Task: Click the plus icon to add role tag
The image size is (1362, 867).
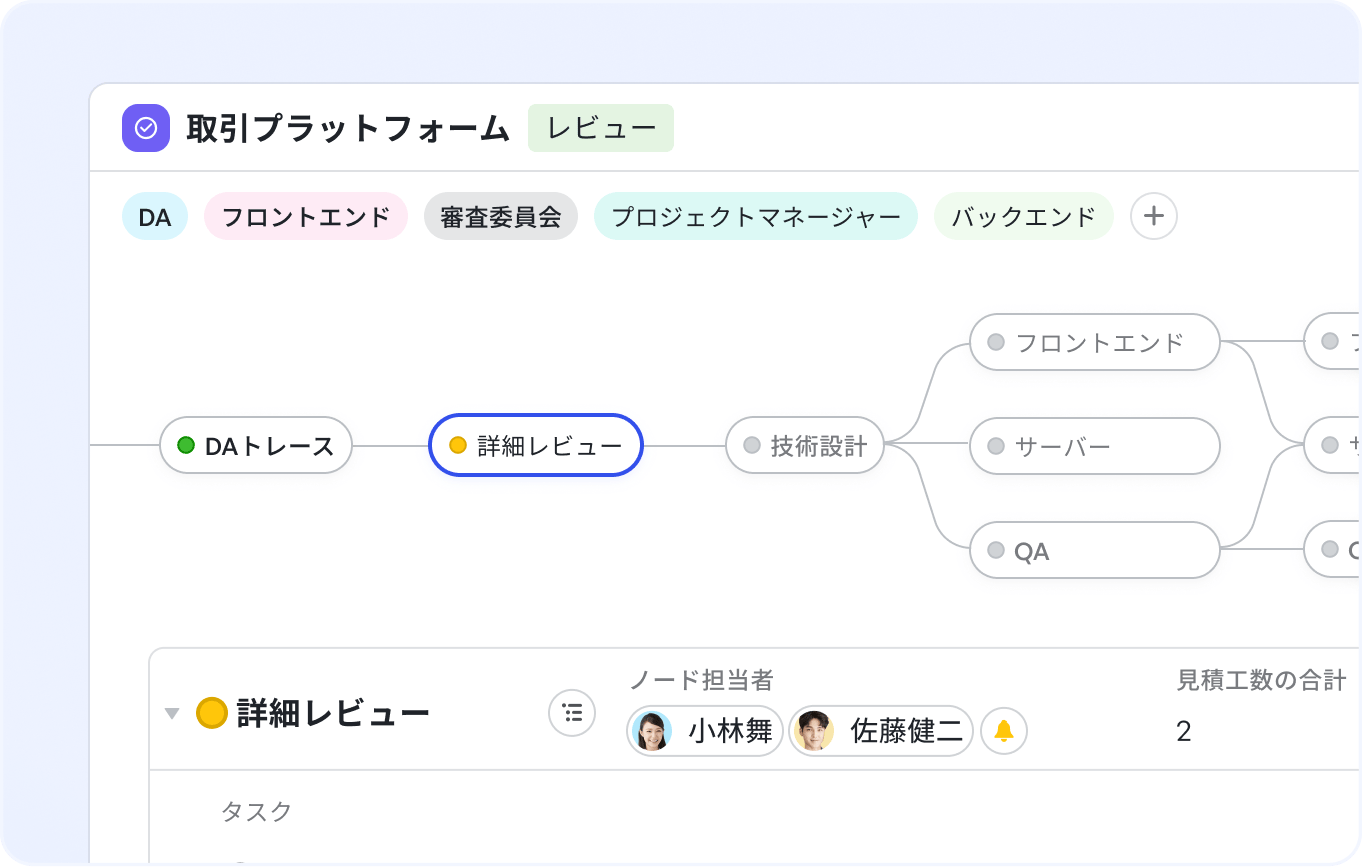Action: (x=1153, y=216)
